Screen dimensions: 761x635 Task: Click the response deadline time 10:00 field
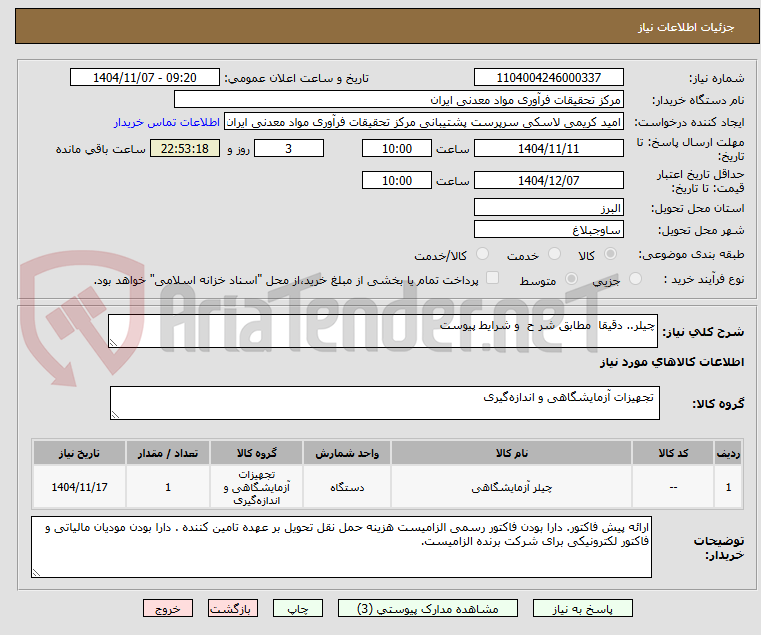397,149
